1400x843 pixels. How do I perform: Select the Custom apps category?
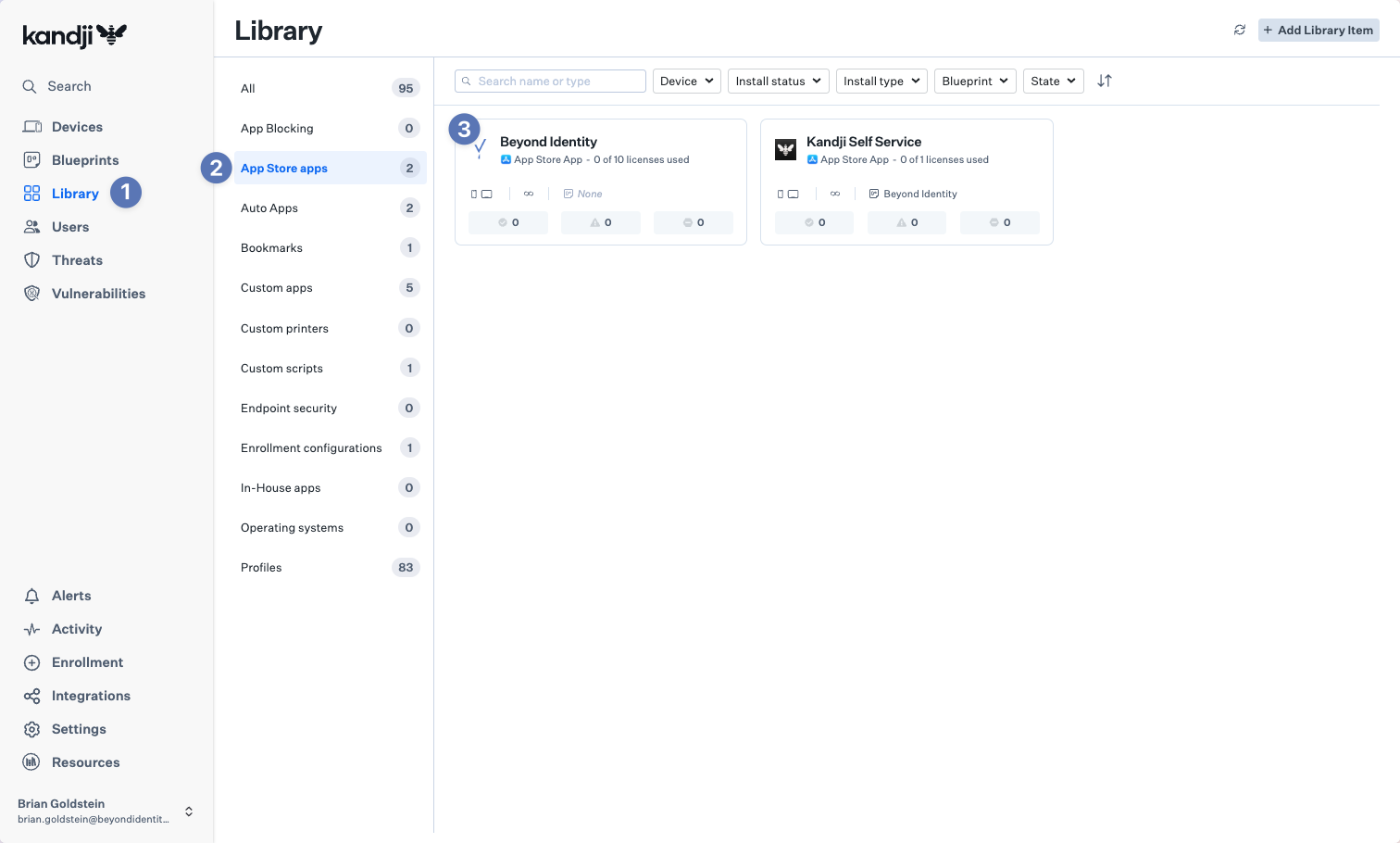point(277,288)
